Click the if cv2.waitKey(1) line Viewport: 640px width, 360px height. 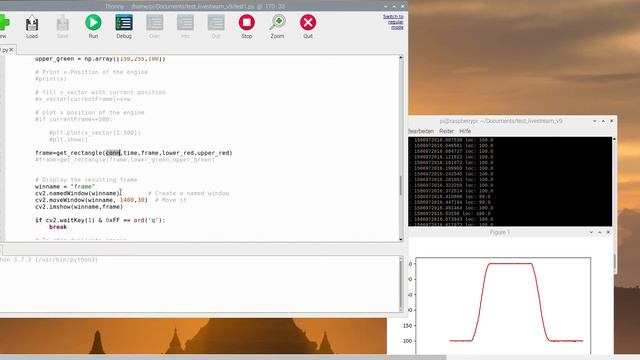click(x=100, y=220)
